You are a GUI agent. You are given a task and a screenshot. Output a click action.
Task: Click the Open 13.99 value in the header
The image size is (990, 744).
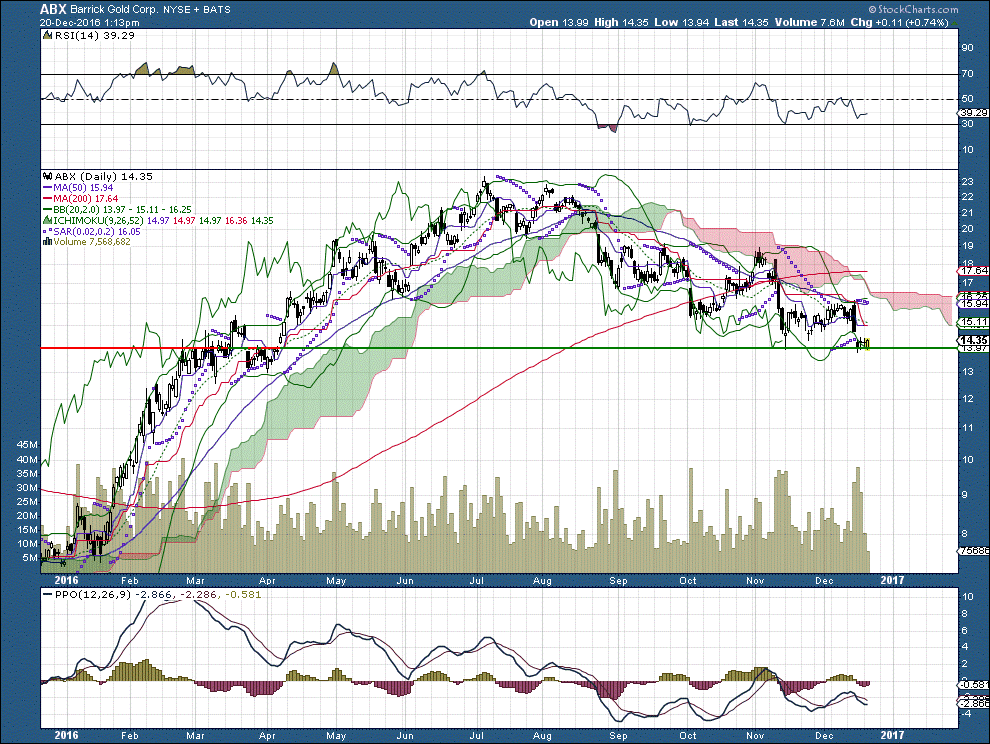pyautogui.click(x=559, y=22)
